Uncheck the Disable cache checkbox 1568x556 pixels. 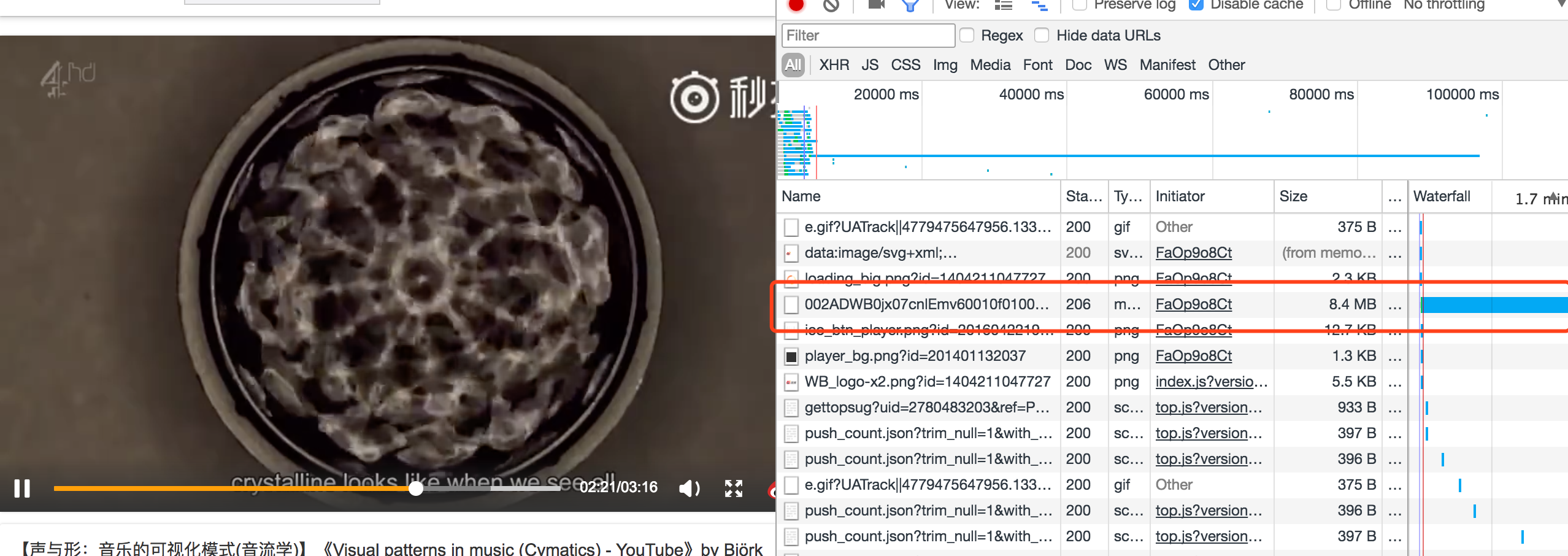pyautogui.click(x=1196, y=6)
